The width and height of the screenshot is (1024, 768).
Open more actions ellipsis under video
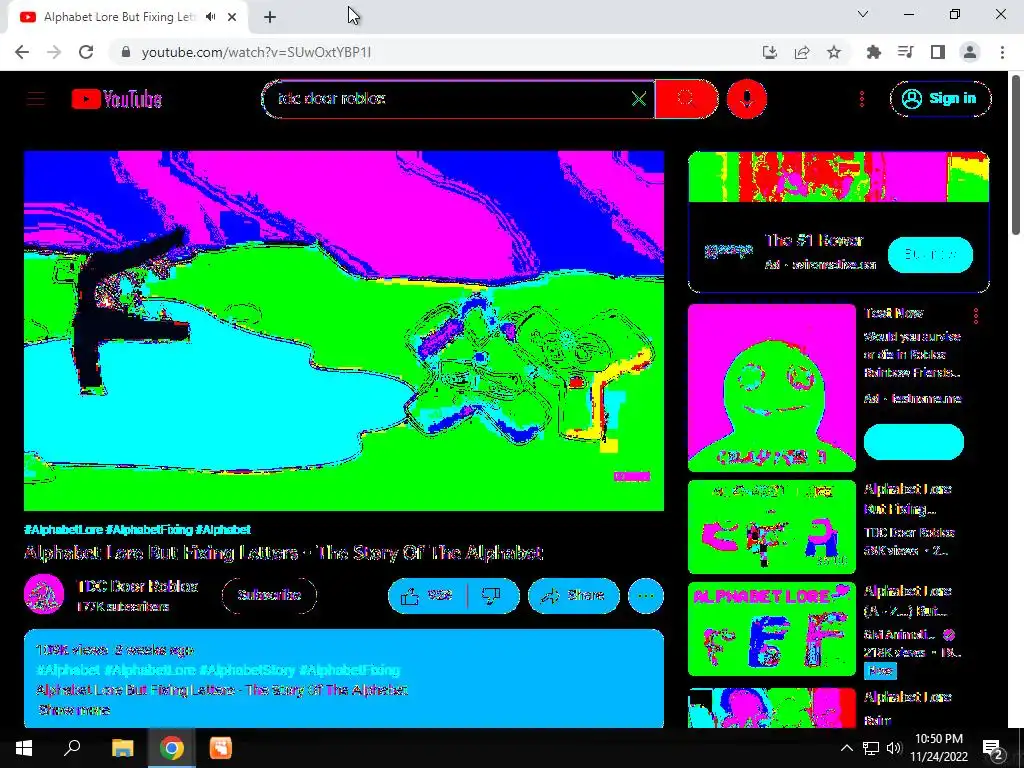click(x=646, y=596)
